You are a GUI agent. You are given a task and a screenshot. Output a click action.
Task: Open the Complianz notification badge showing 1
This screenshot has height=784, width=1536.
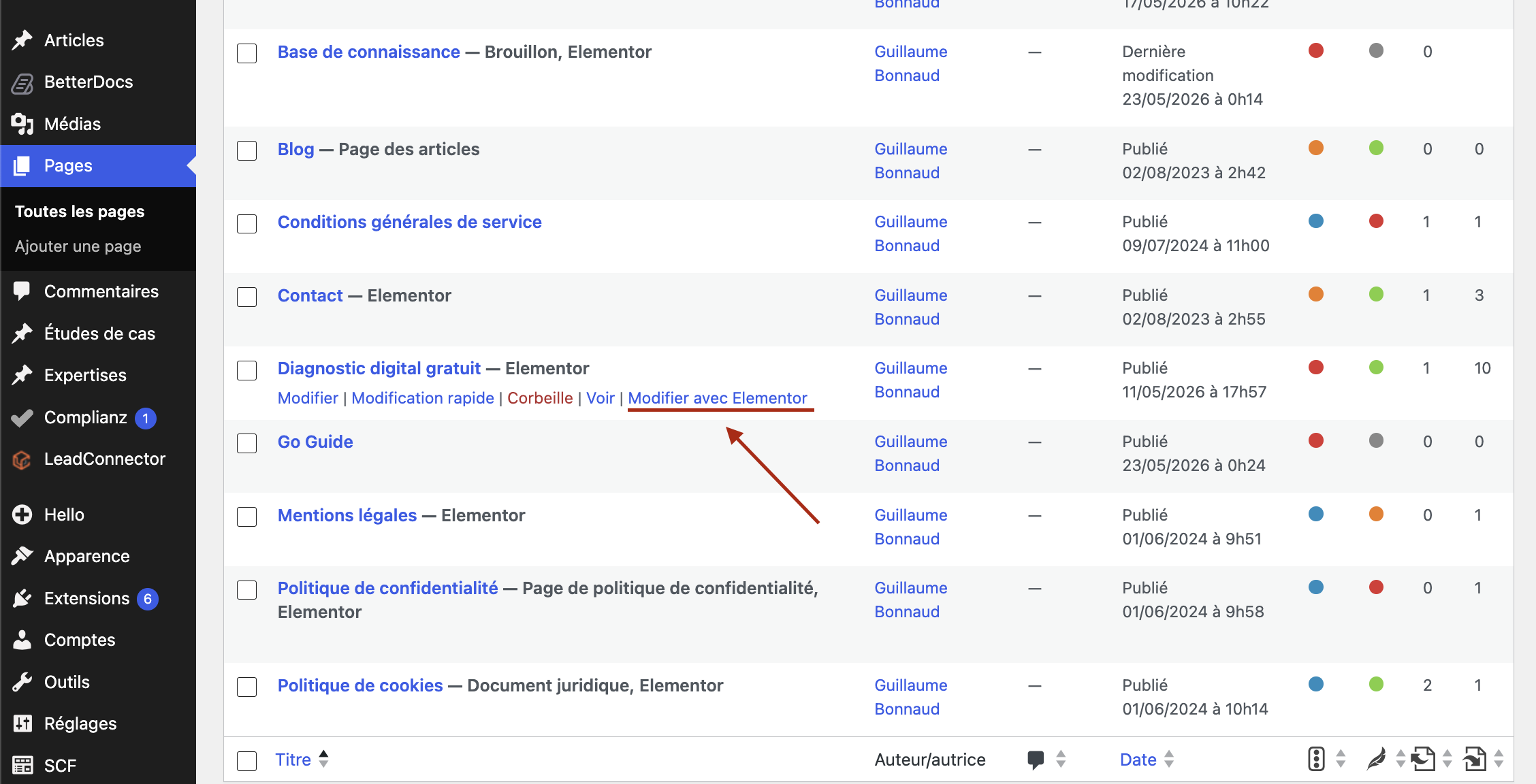[x=146, y=418]
